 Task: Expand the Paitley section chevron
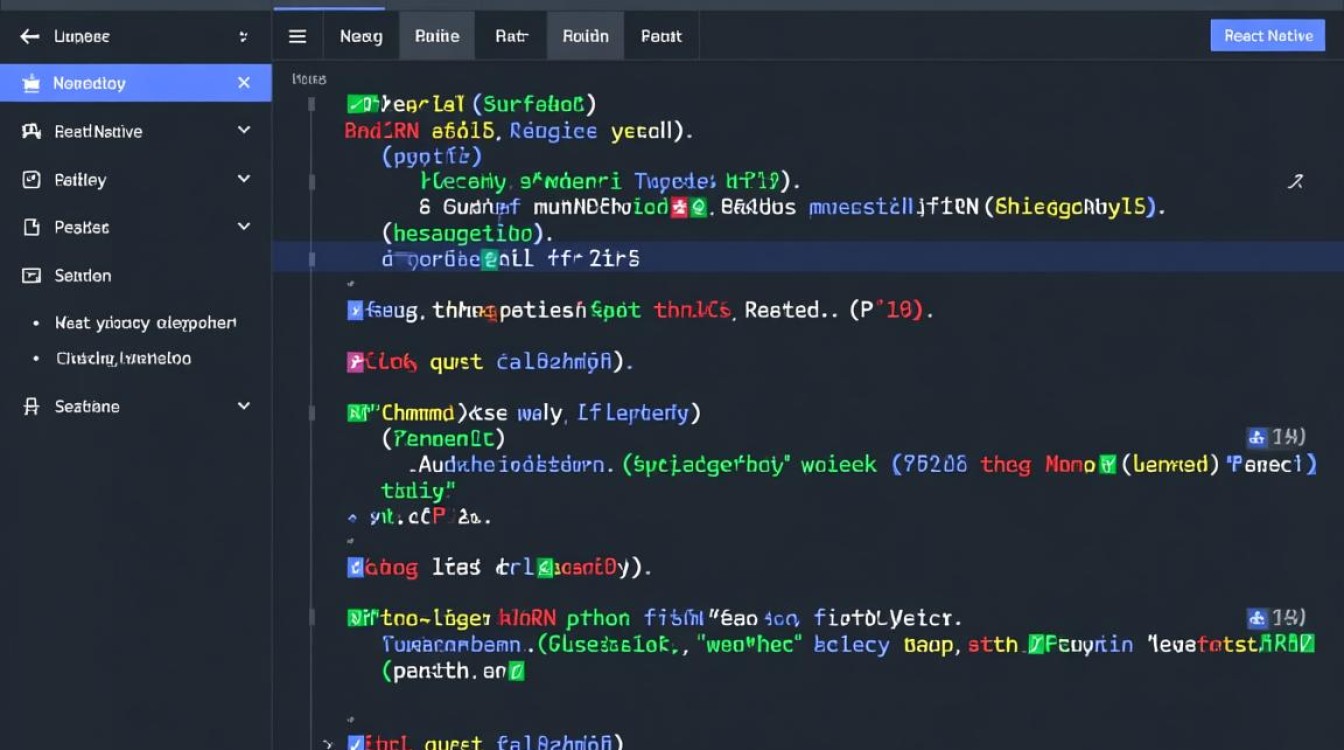[244, 179]
